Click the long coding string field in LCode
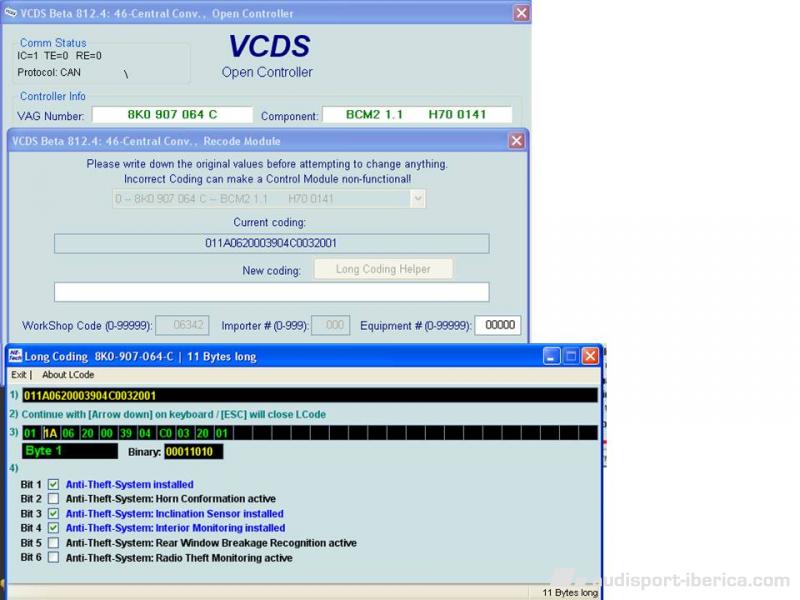The height and width of the screenshot is (600, 800). (310, 395)
